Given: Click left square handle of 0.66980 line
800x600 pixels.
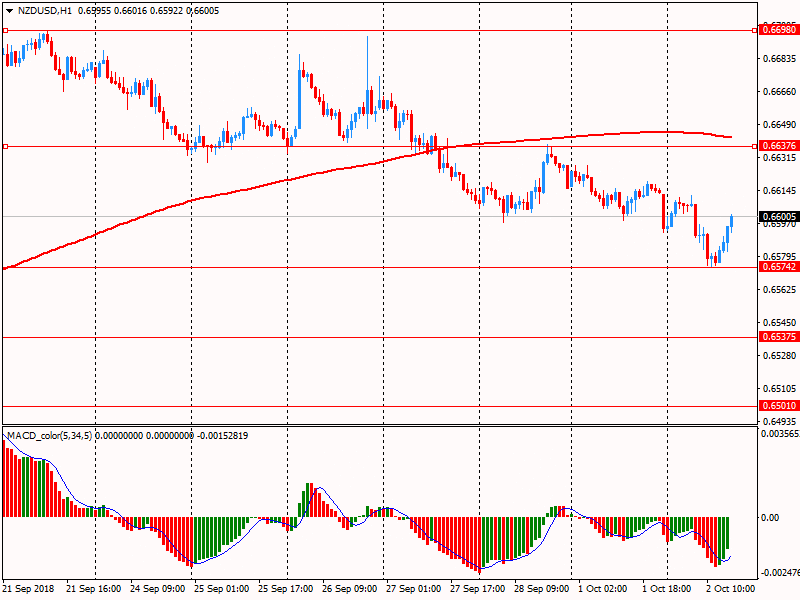Looking at the screenshot, I should pyautogui.click(x=5, y=31).
